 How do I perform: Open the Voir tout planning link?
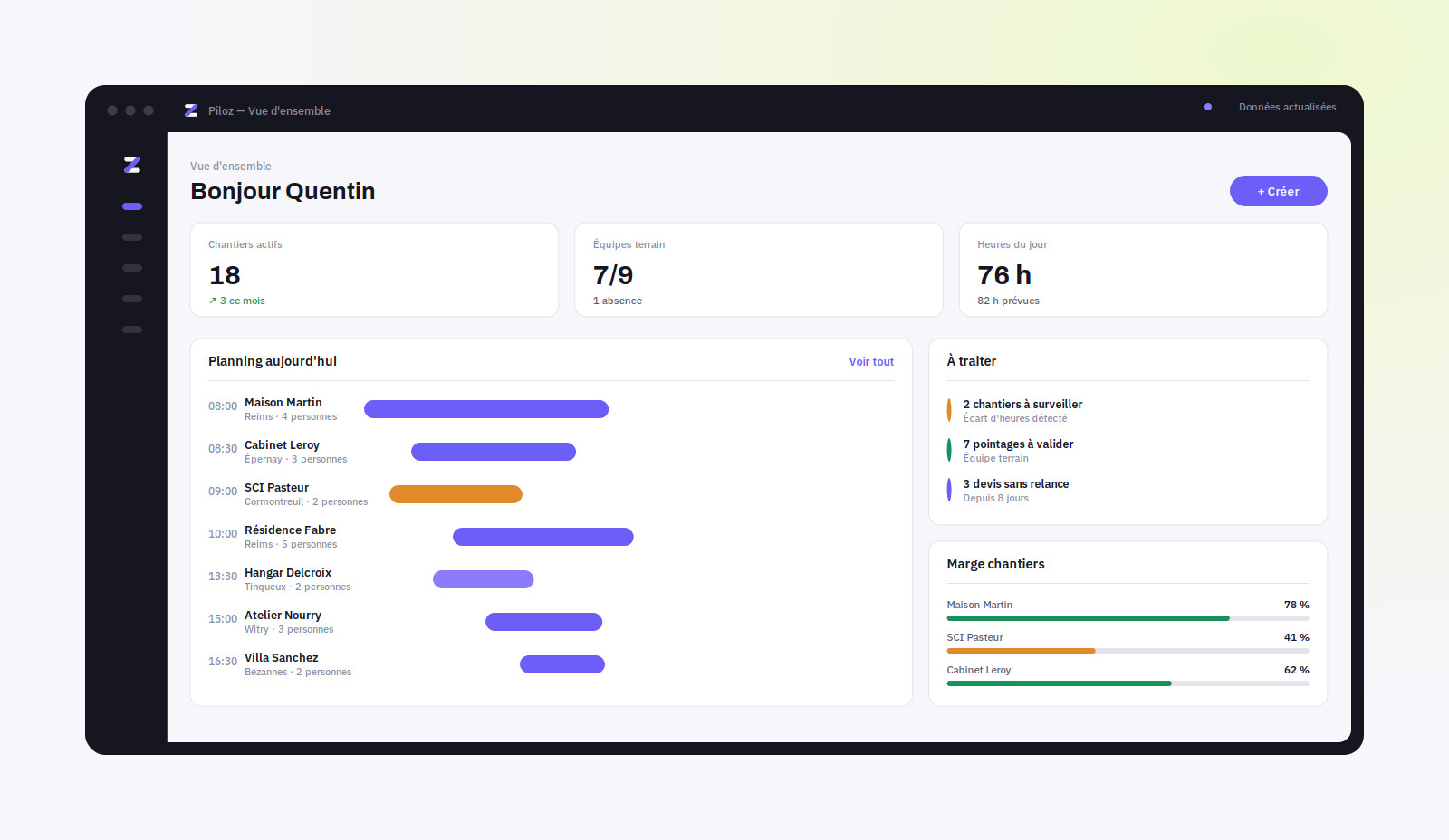pyautogui.click(x=871, y=361)
